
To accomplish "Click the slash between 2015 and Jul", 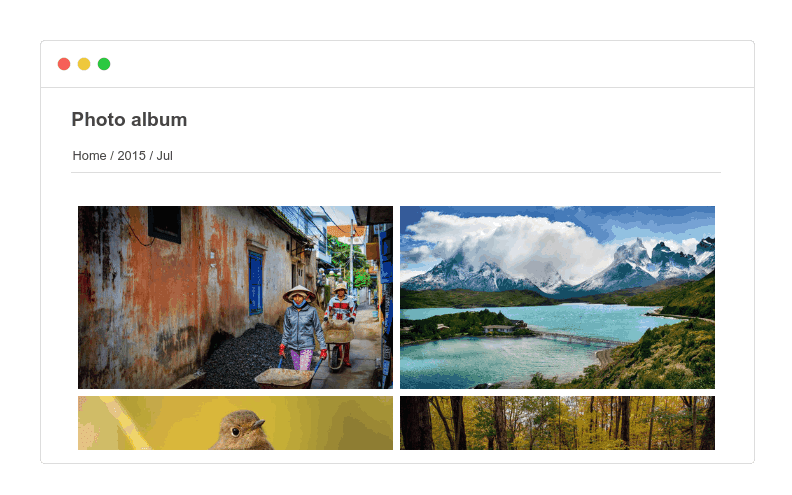I will click(151, 156).
